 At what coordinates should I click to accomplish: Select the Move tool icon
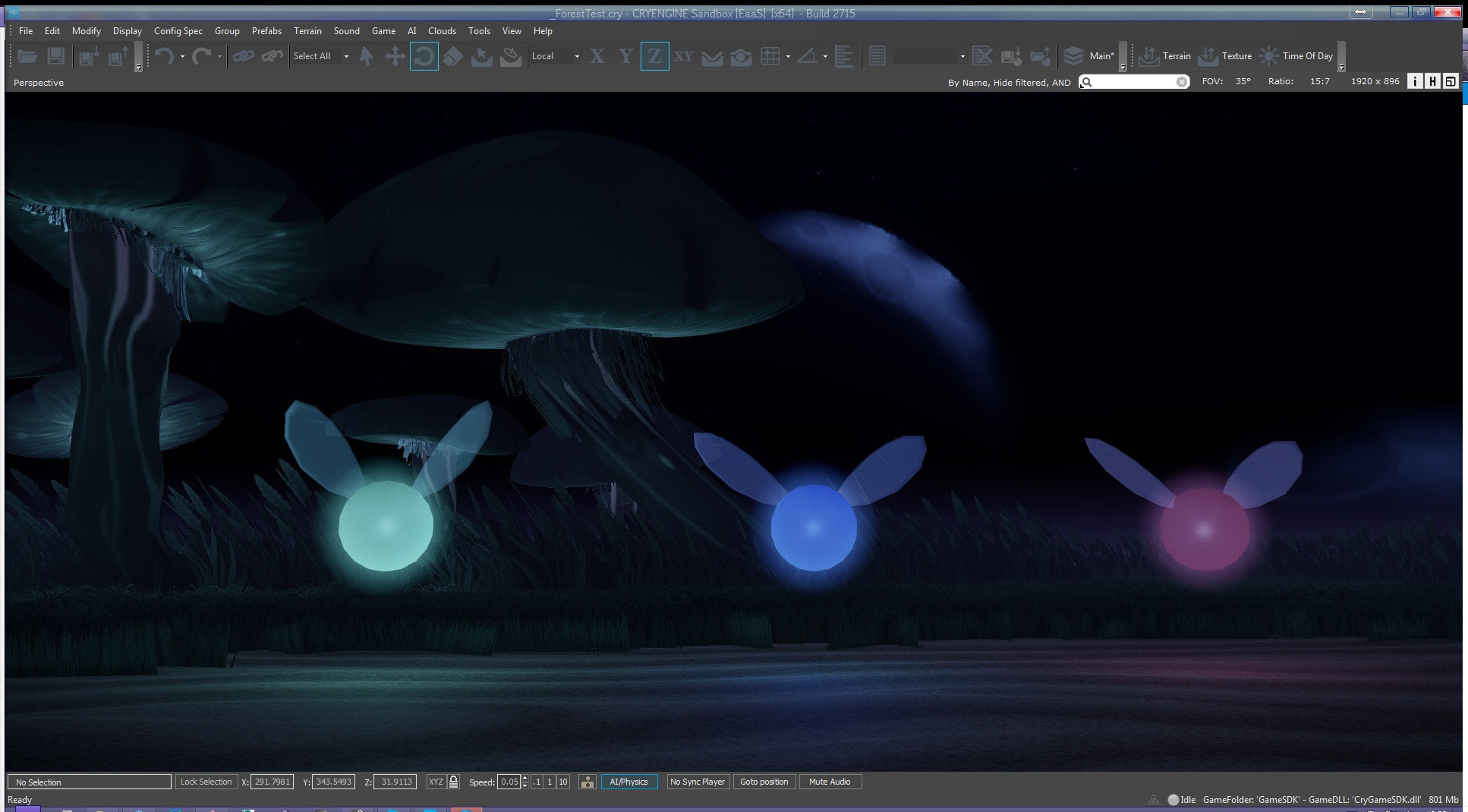click(395, 56)
